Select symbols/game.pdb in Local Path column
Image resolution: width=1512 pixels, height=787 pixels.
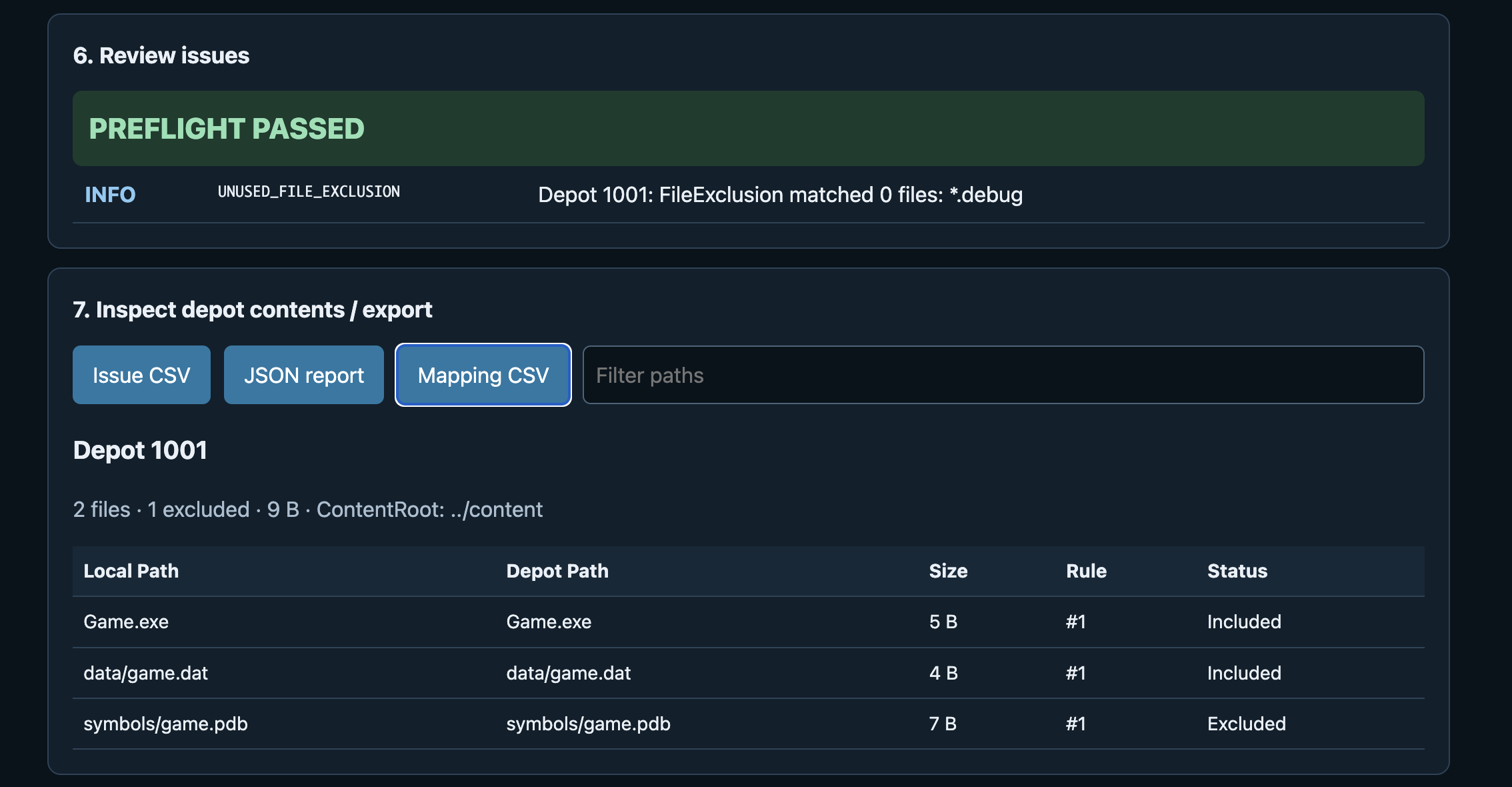pos(165,724)
